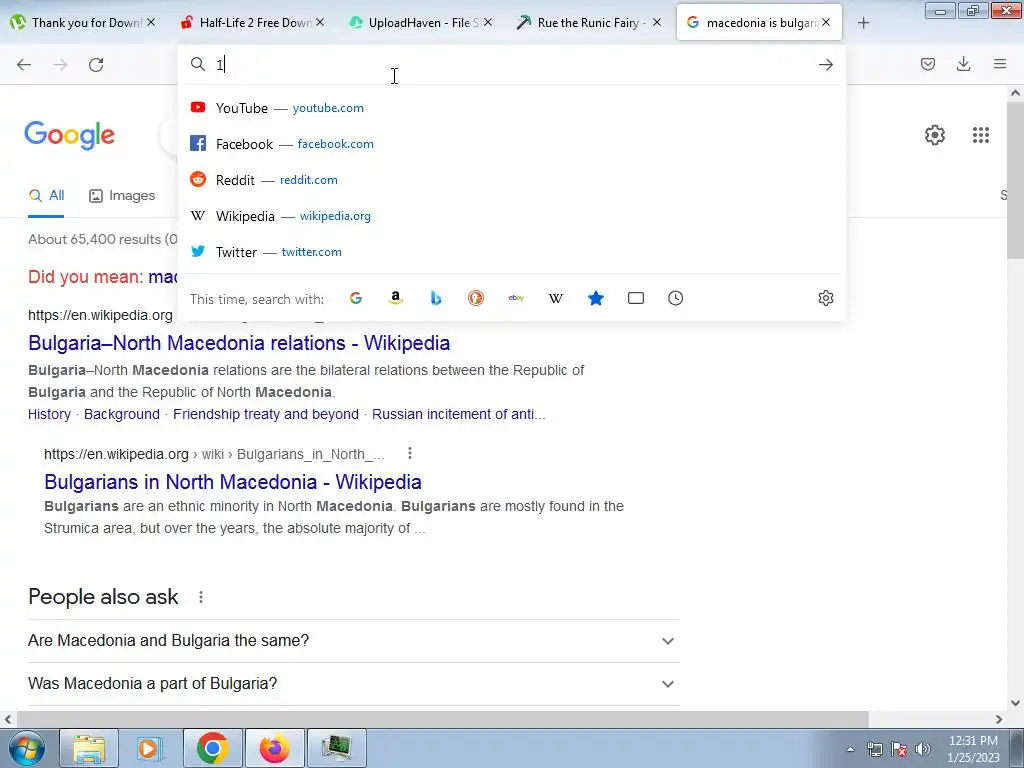Click the volume icon in system tray
Image resolution: width=1024 pixels, height=768 pixels.
[922, 749]
